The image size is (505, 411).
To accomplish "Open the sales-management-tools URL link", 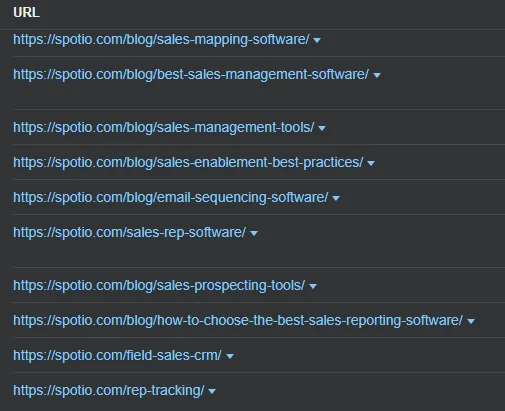I will pos(163,127).
